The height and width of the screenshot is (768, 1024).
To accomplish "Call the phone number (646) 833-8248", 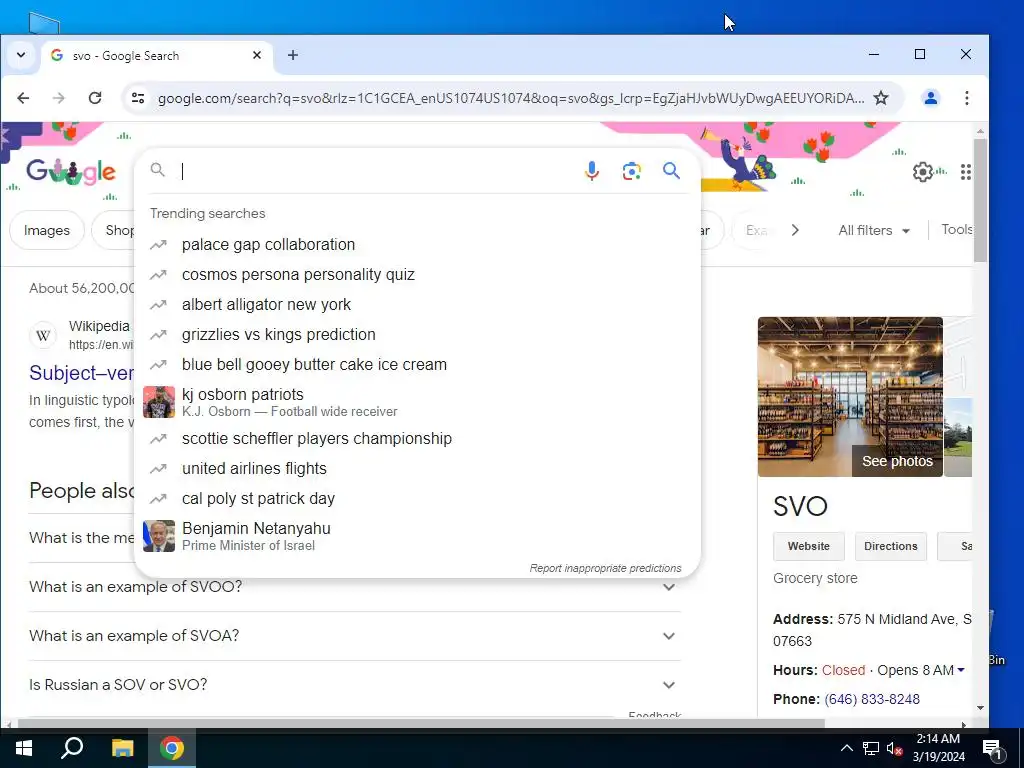I will click(872, 699).
